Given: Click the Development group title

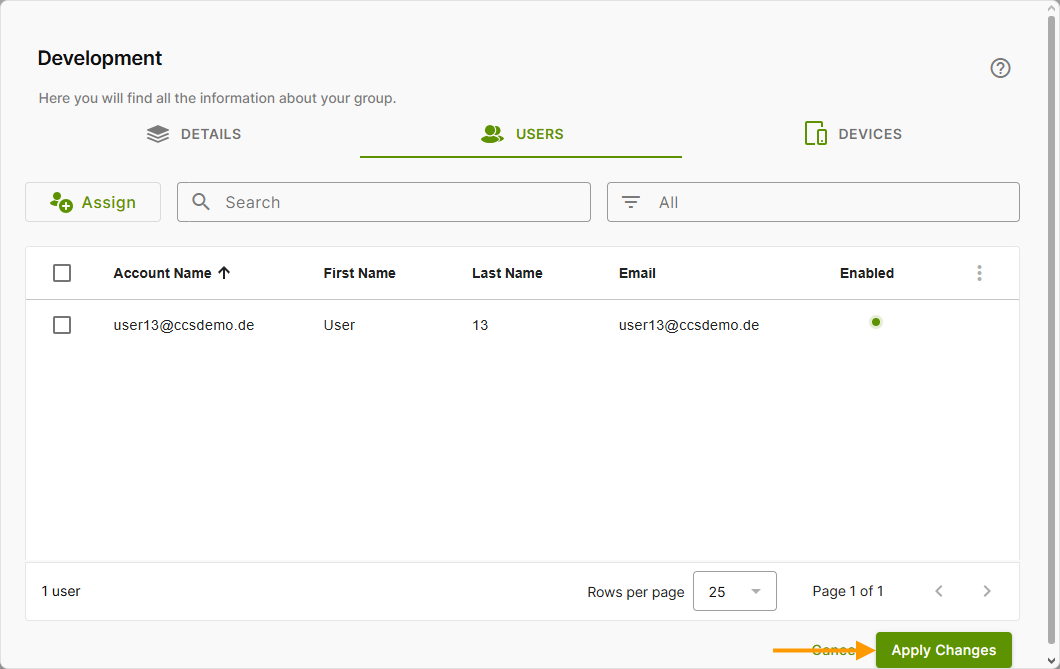Looking at the screenshot, I should click(100, 58).
